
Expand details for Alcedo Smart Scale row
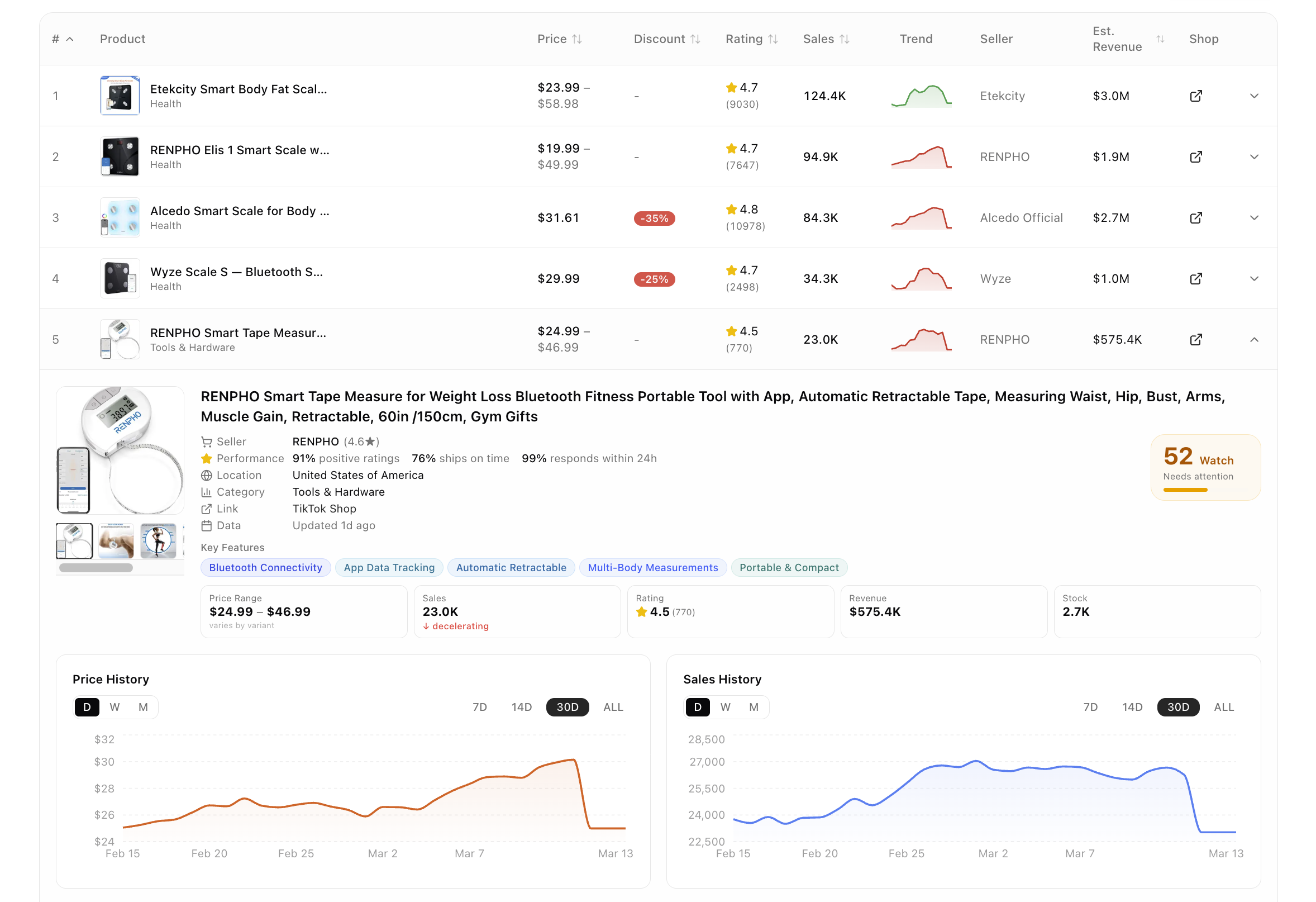pyautogui.click(x=1254, y=217)
